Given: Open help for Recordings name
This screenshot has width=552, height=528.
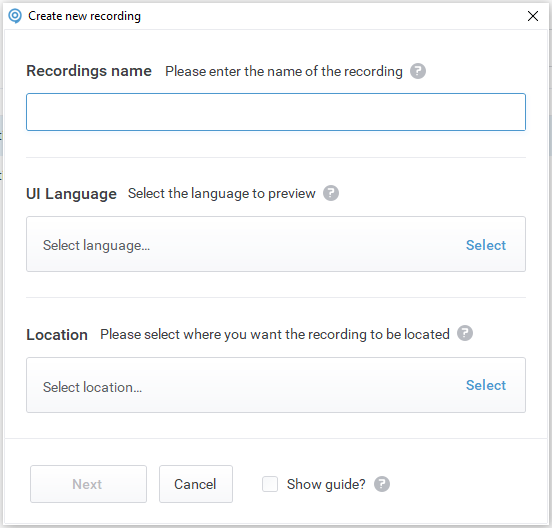Looking at the screenshot, I should click(x=418, y=71).
